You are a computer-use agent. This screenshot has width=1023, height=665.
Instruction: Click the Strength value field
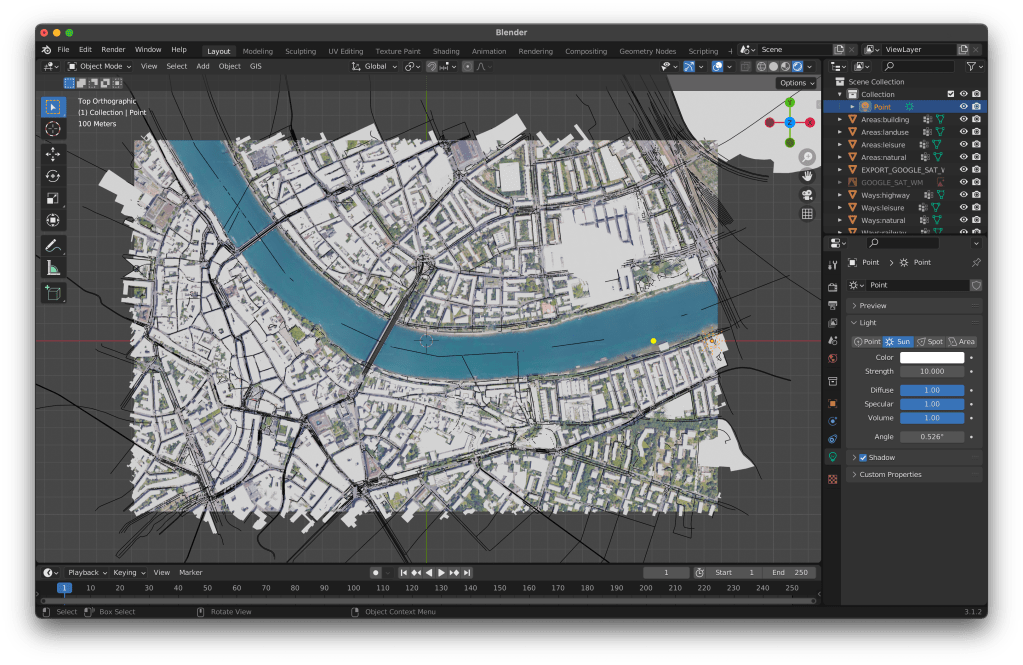[932, 372]
